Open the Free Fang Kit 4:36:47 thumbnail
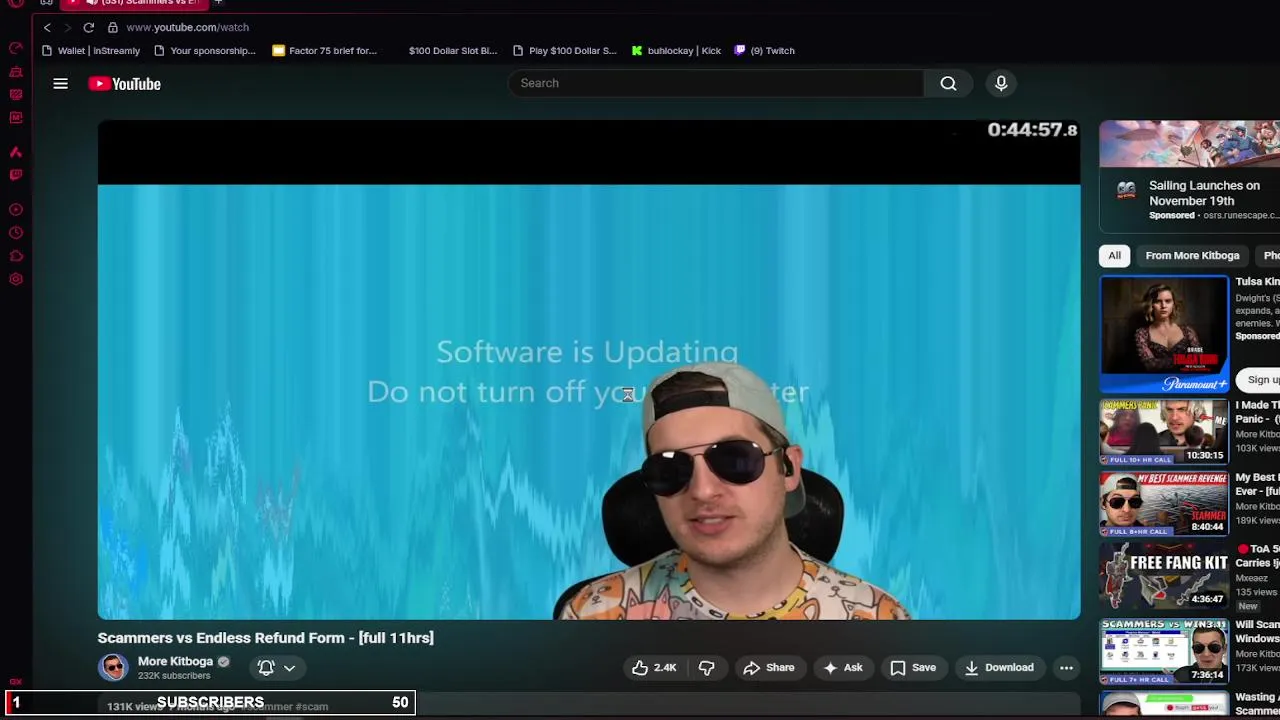The width and height of the screenshot is (1280, 720). pos(1164,576)
